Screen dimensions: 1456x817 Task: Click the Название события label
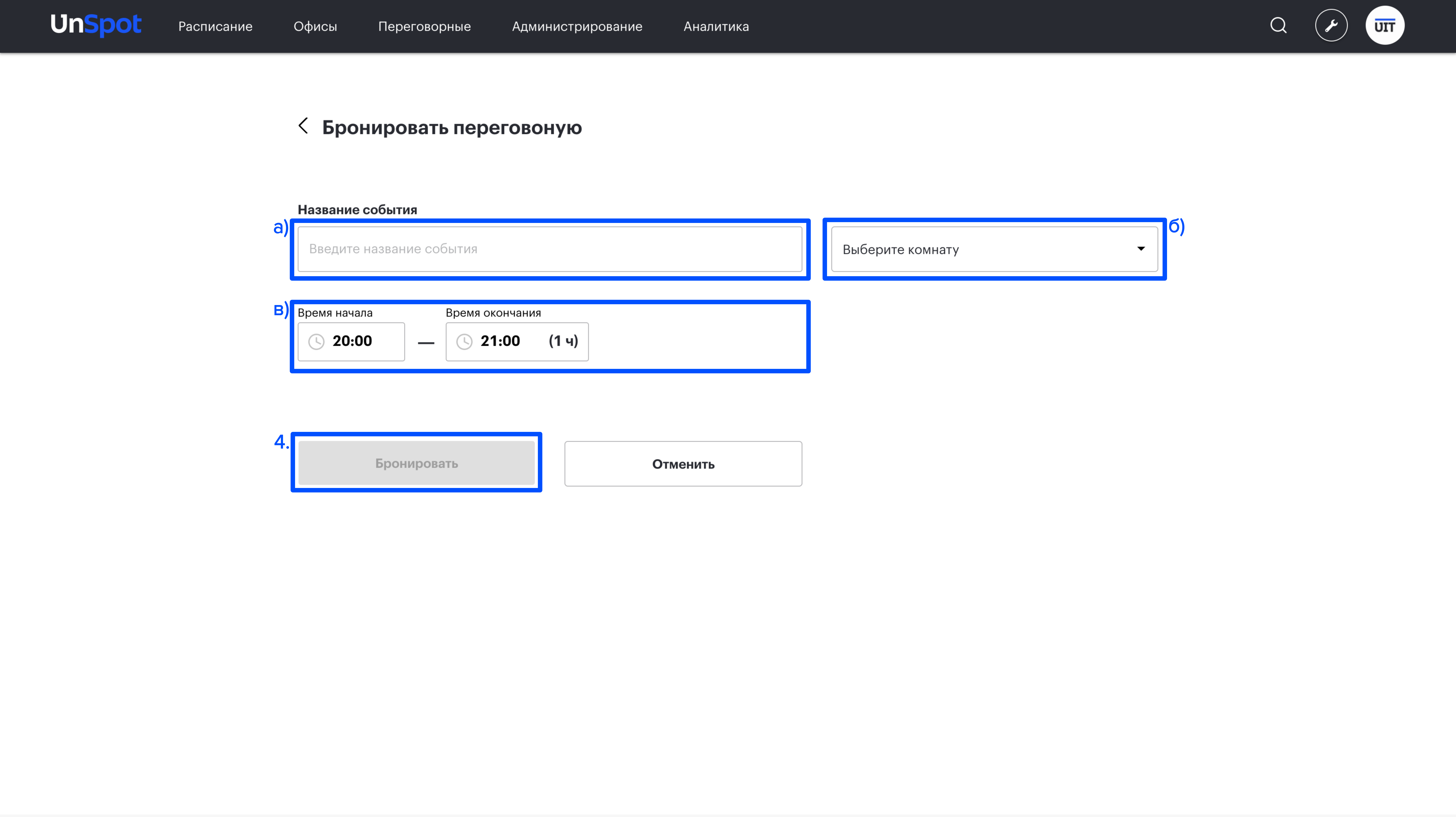[357, 210]
